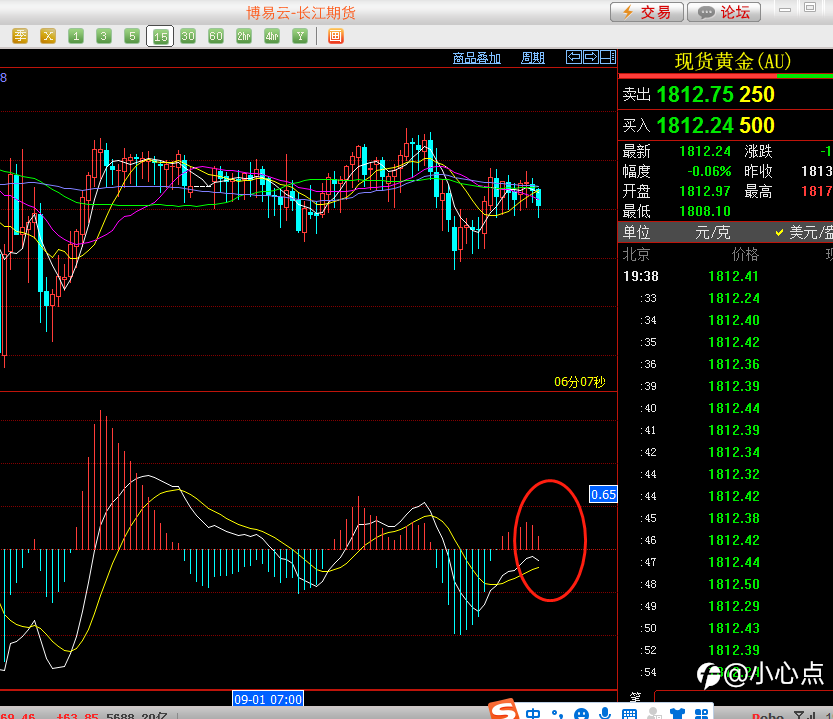This screenshot has height=719, width=833.
Task: Click the 周期 period link
Action: tap(533, 58)
